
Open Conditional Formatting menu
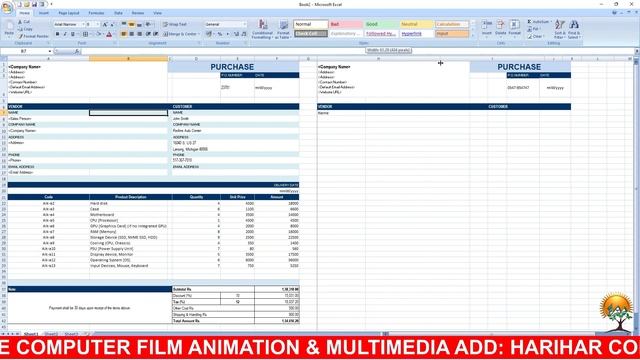pyautogui.click(x=262, y=29)
